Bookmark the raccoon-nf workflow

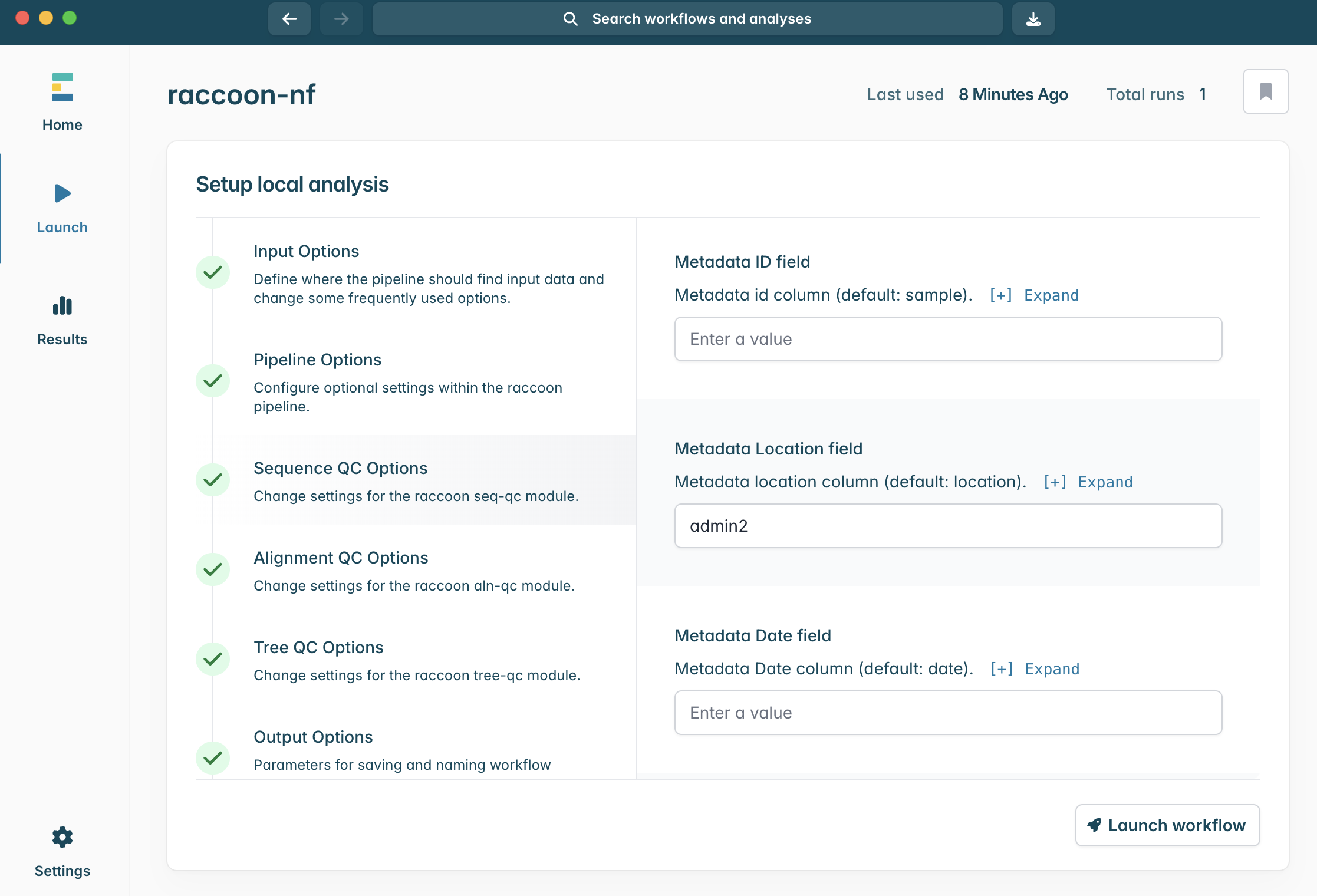pos(1265,91)
